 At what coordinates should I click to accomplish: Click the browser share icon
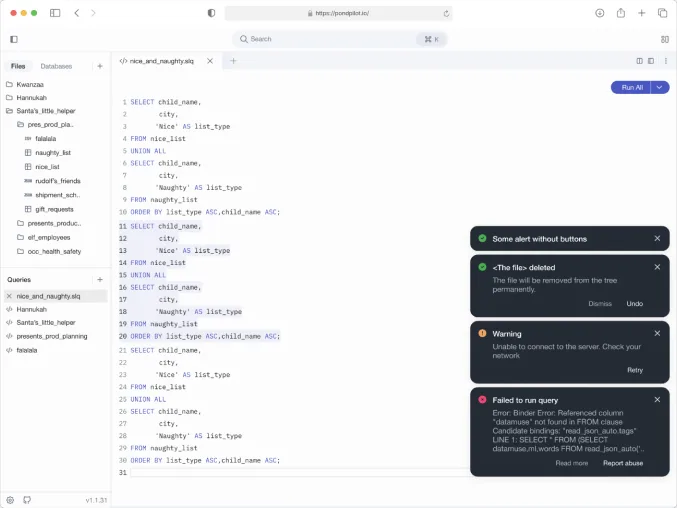(620, 13)
